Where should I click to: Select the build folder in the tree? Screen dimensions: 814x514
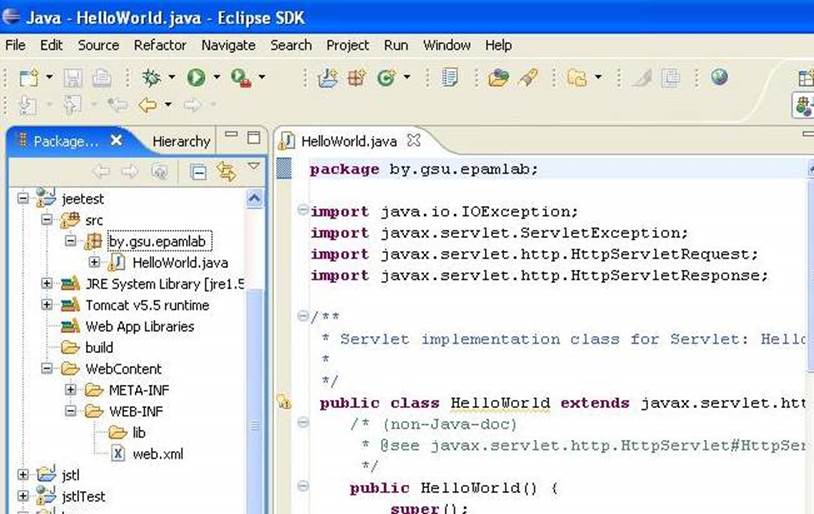click(x=99, y=348)
